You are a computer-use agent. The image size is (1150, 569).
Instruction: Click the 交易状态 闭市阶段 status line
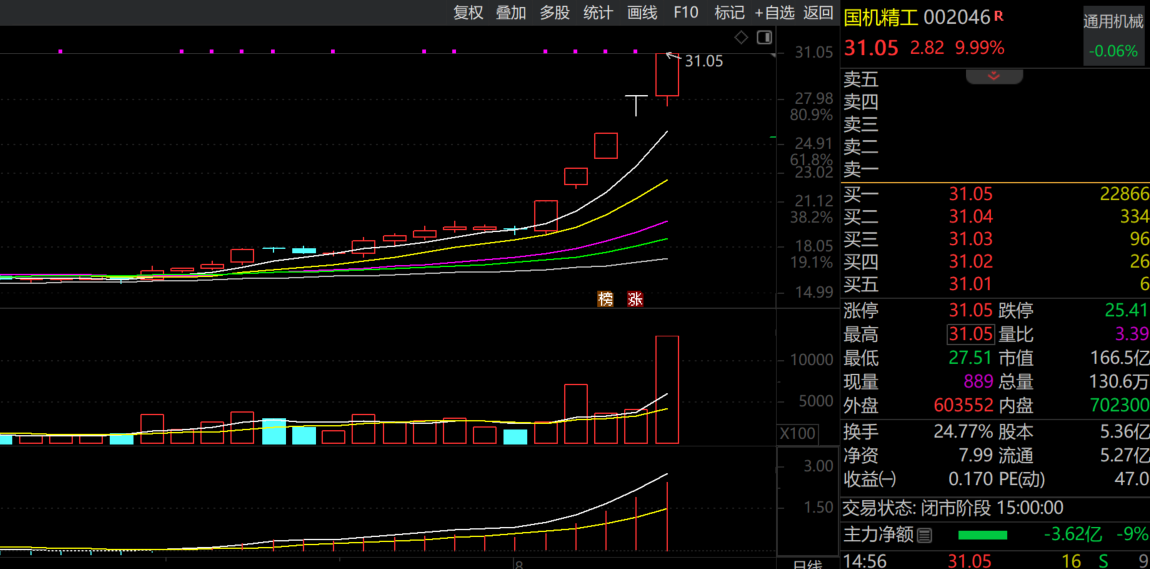pos(953,507)
